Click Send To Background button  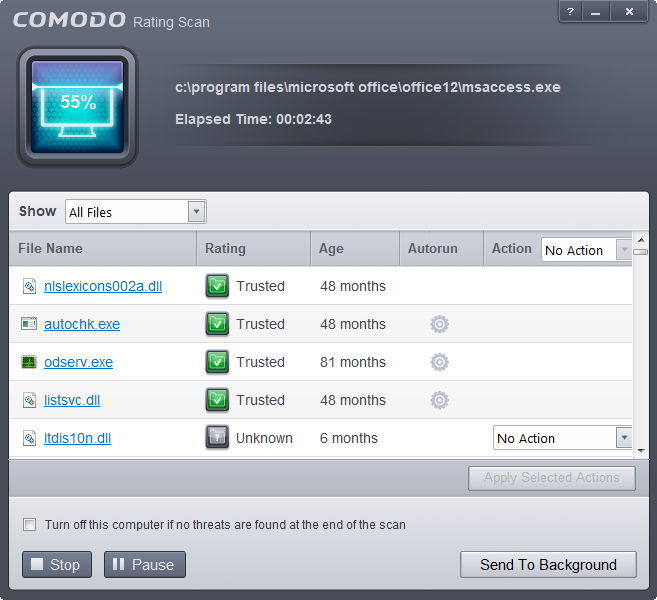(548, 564)
